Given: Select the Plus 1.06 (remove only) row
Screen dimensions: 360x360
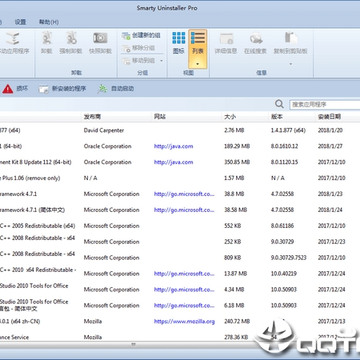Looking at the screenshot, I should [x=180, y=178].
